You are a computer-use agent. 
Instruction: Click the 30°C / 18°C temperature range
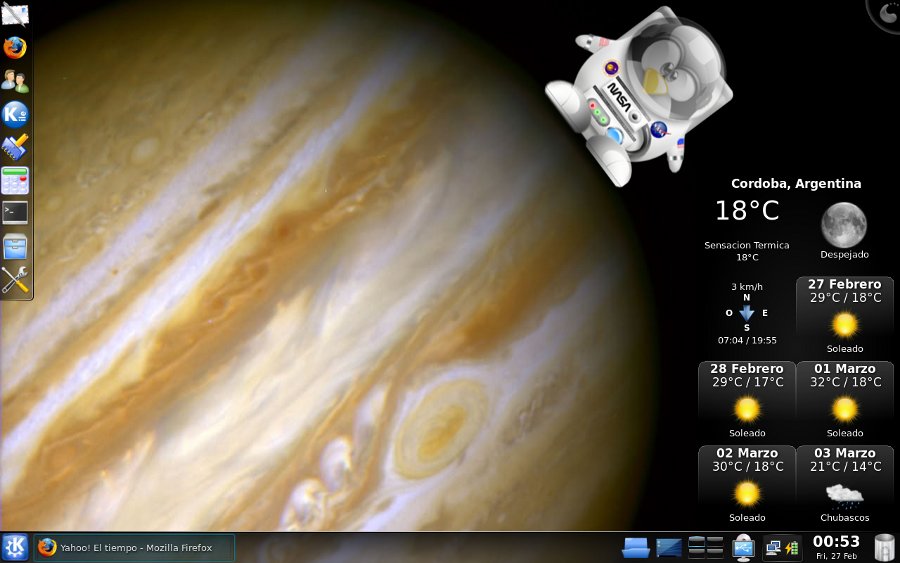pos(747,467)
